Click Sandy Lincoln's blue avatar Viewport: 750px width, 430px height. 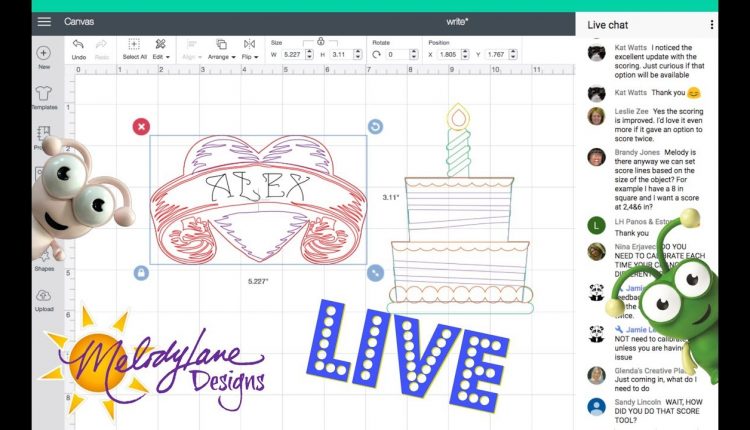(596, 407)
